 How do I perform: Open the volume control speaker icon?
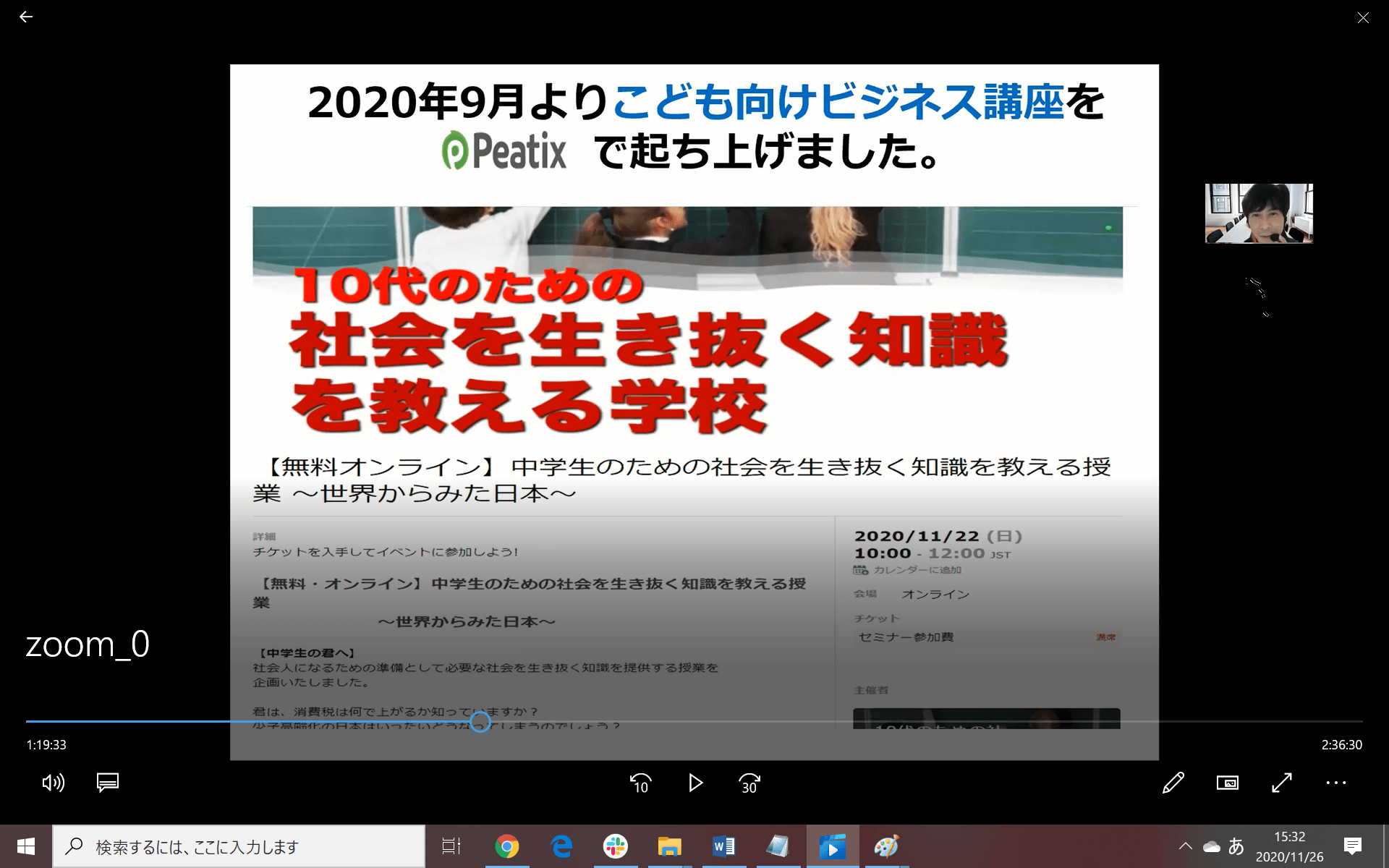click(x=54, y=783)
